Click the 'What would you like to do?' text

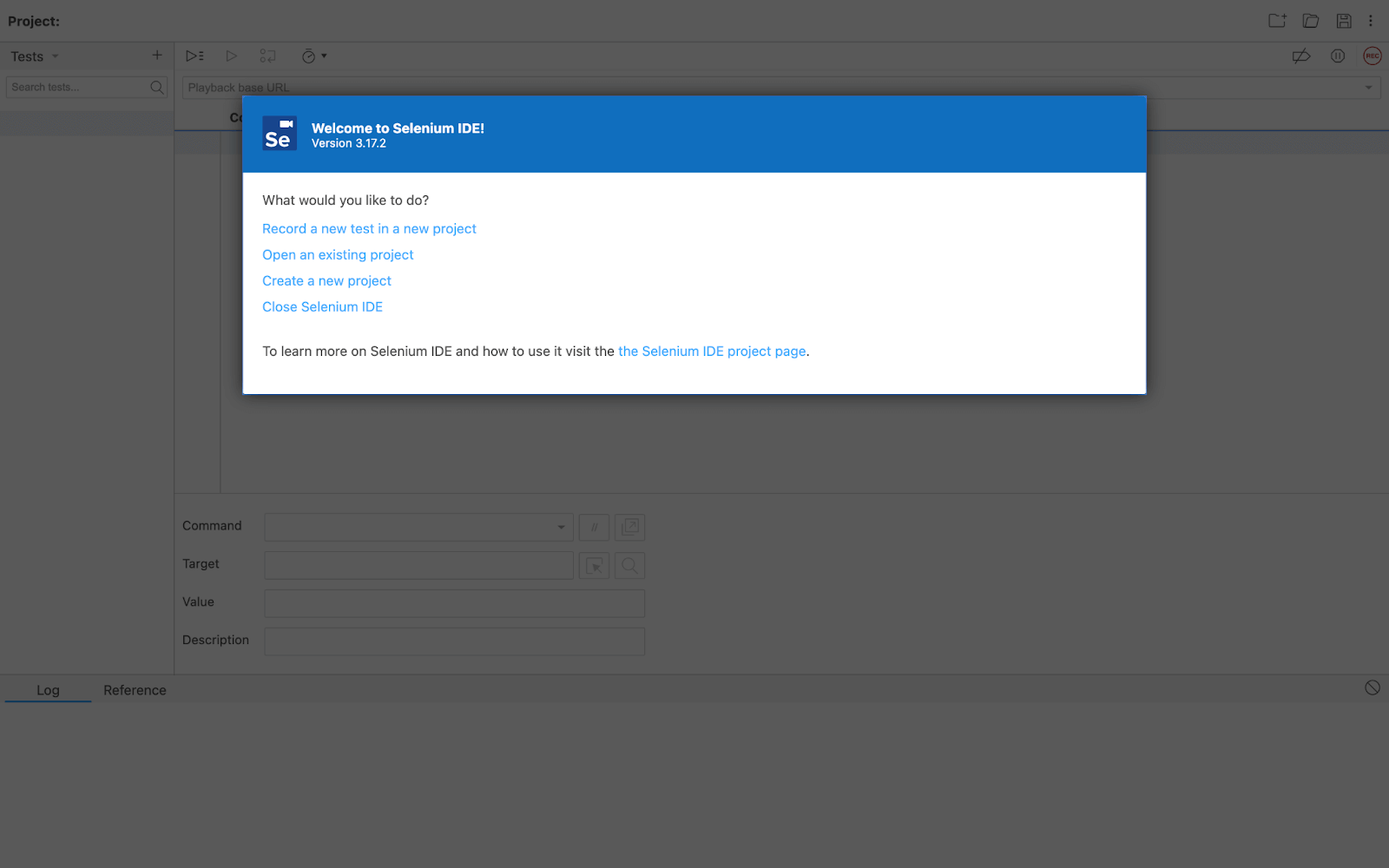coord(346,201)
